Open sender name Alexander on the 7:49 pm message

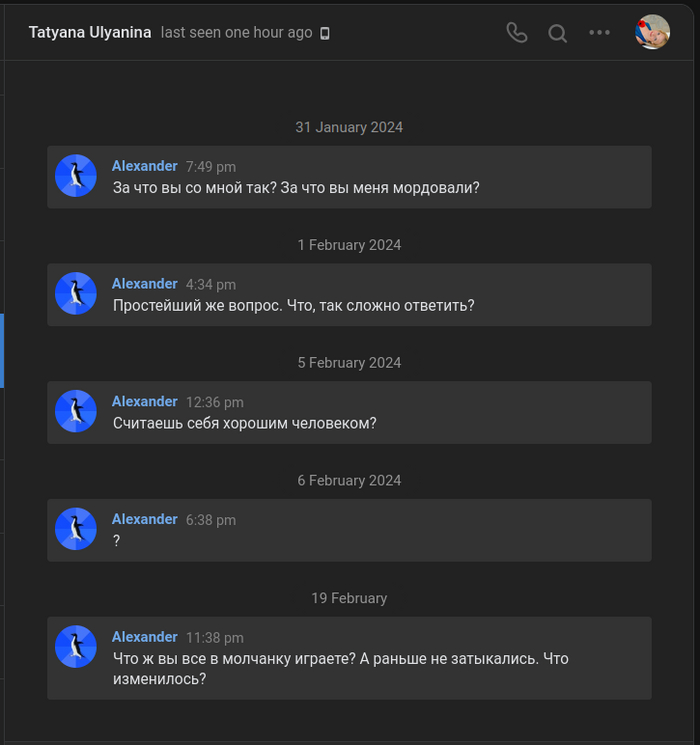pos(145,166)
